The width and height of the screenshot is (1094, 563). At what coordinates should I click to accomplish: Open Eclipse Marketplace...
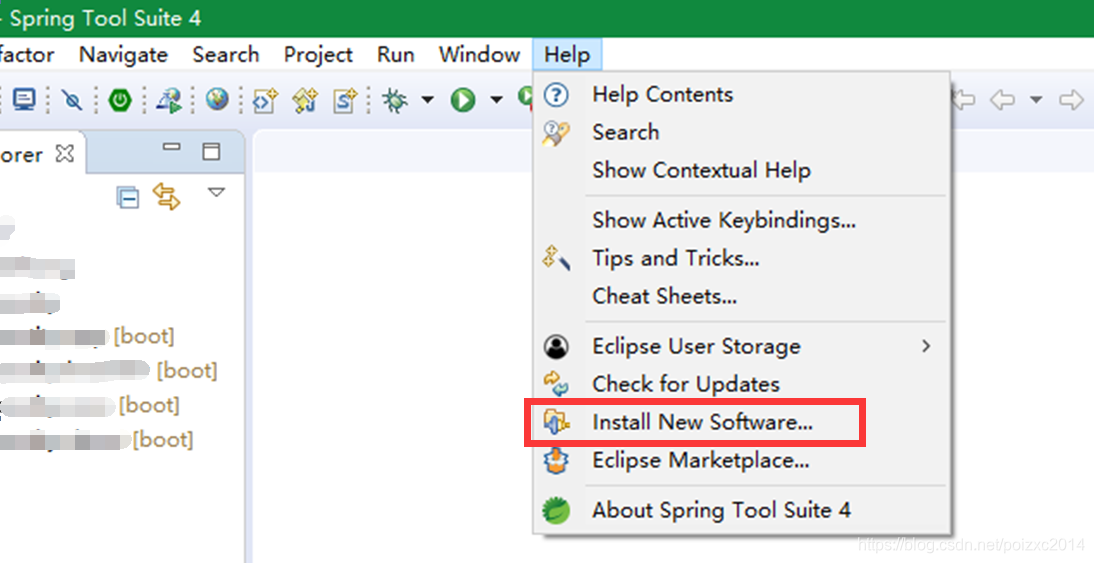741,460
